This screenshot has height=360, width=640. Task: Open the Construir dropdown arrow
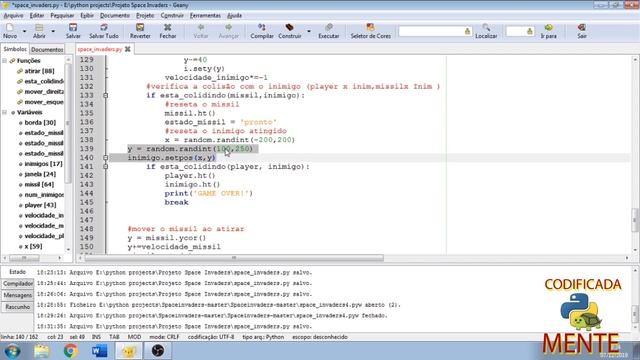click(x=309, y=31)
